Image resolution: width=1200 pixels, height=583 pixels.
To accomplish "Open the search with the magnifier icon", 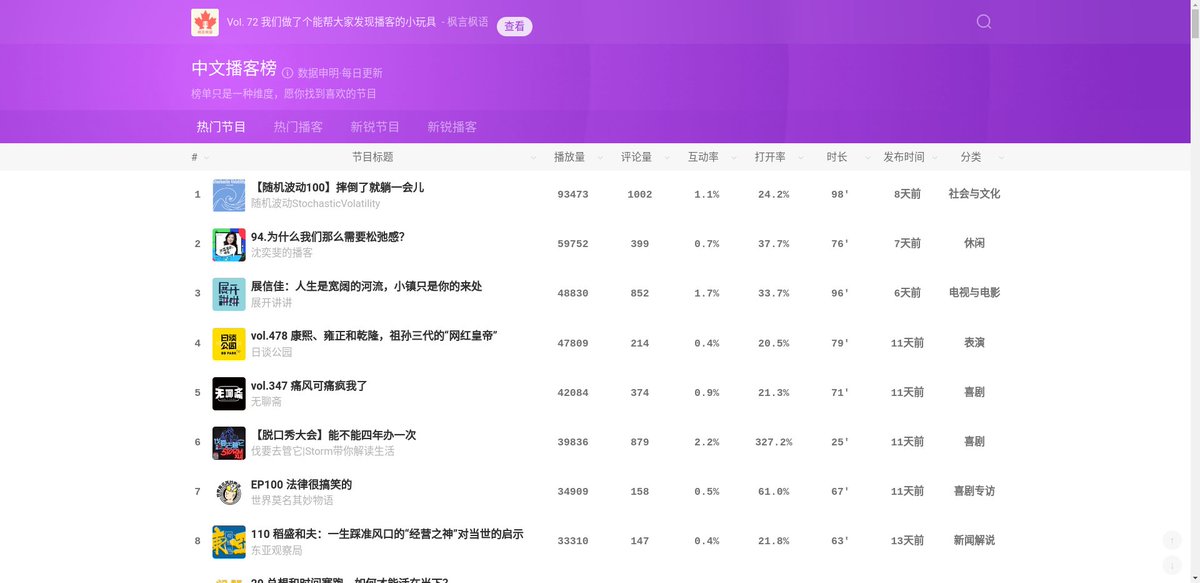I will [x=983, y=21].
